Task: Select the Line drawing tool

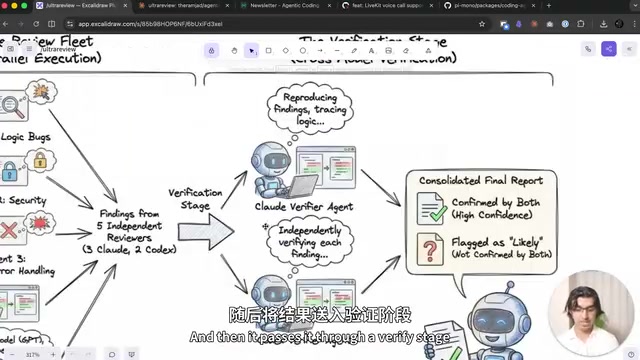Action: click(x=337, y=51)
